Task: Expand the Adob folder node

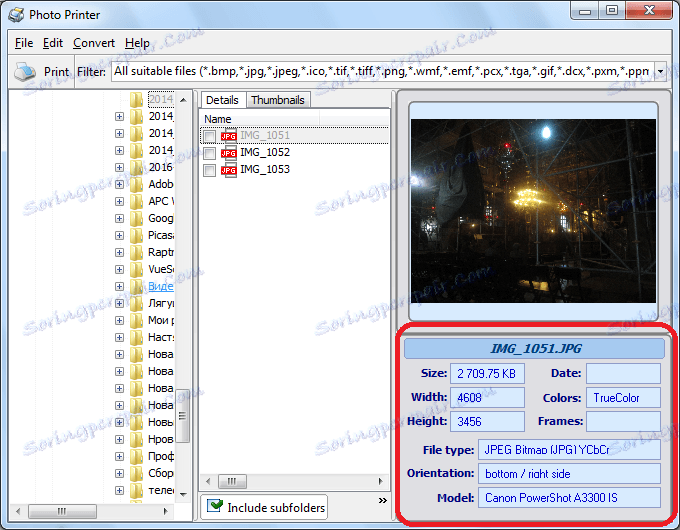Action: 119,185
